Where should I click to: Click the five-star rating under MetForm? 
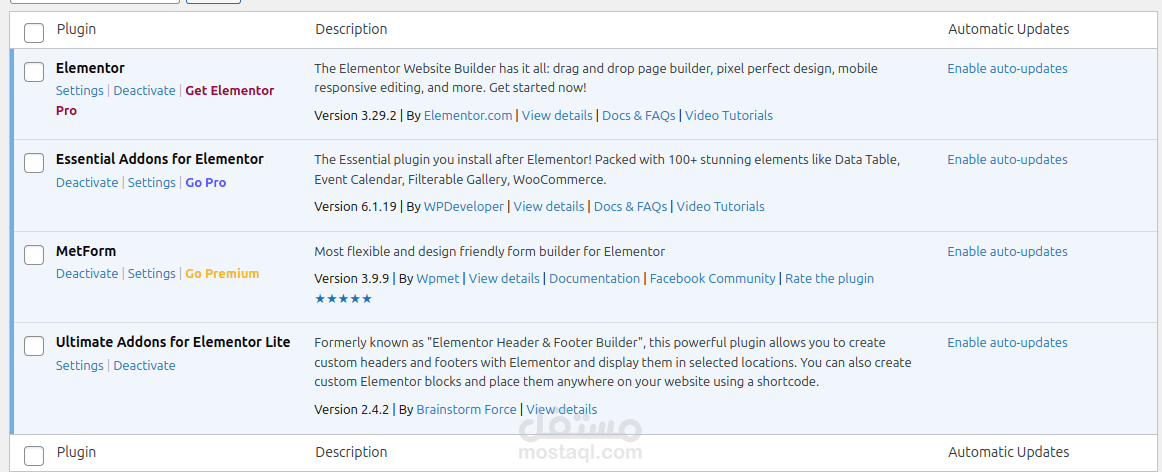(x=343, y=299)
